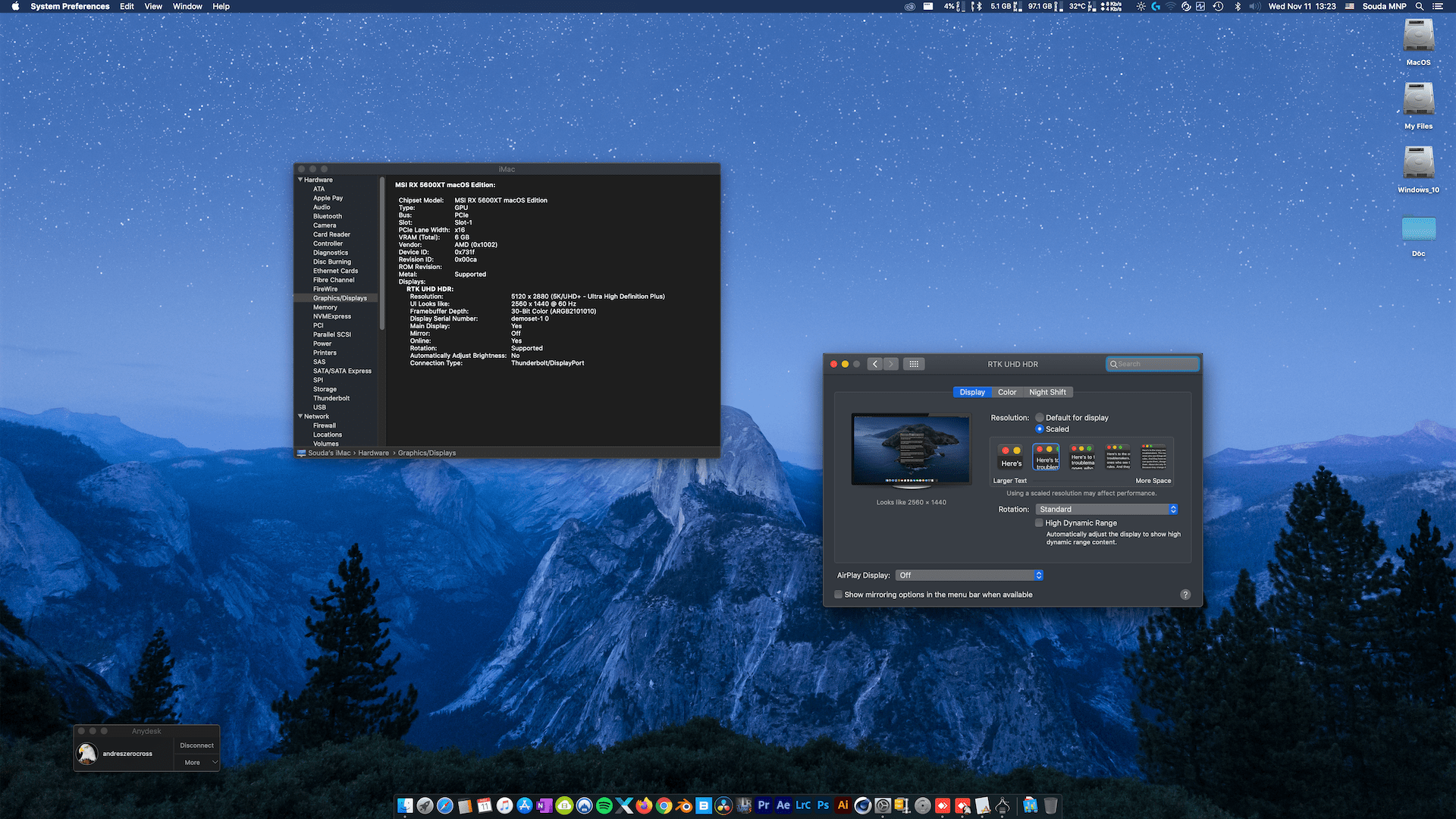Open Photoshop from the Dock
This screenshot has height=819, width=1456.
pyautogui.click(x=823, y=805)
